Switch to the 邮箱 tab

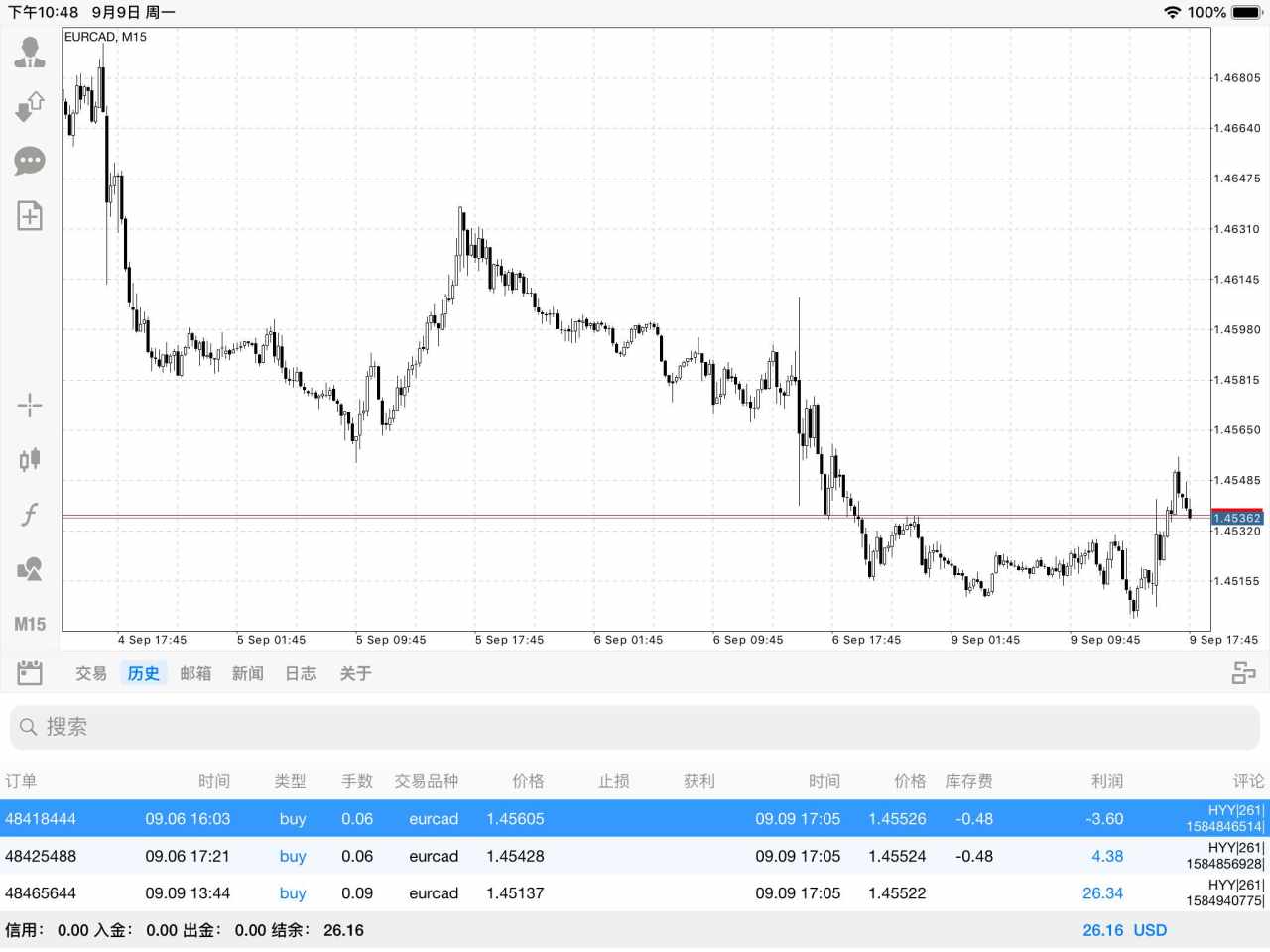click(x=195, y=673)
